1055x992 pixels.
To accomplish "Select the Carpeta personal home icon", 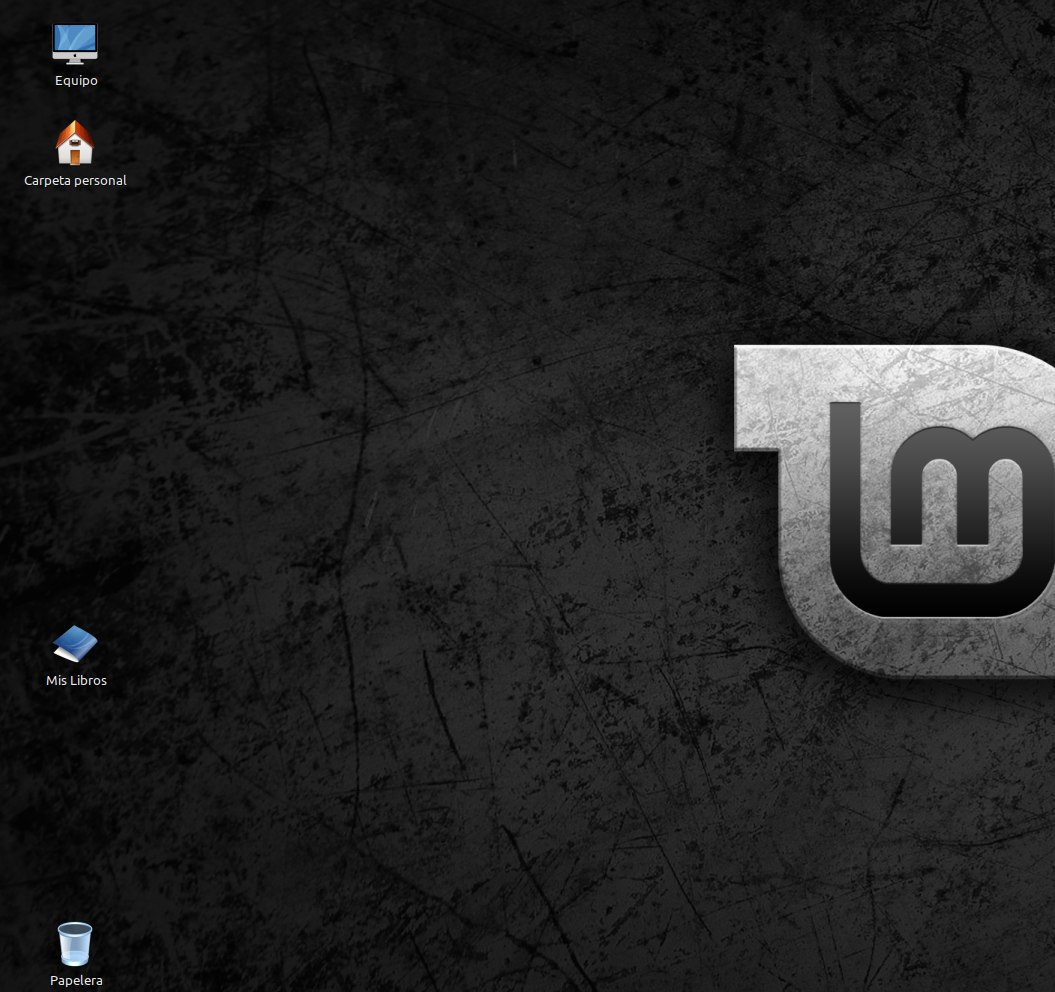I will [75, 142].
